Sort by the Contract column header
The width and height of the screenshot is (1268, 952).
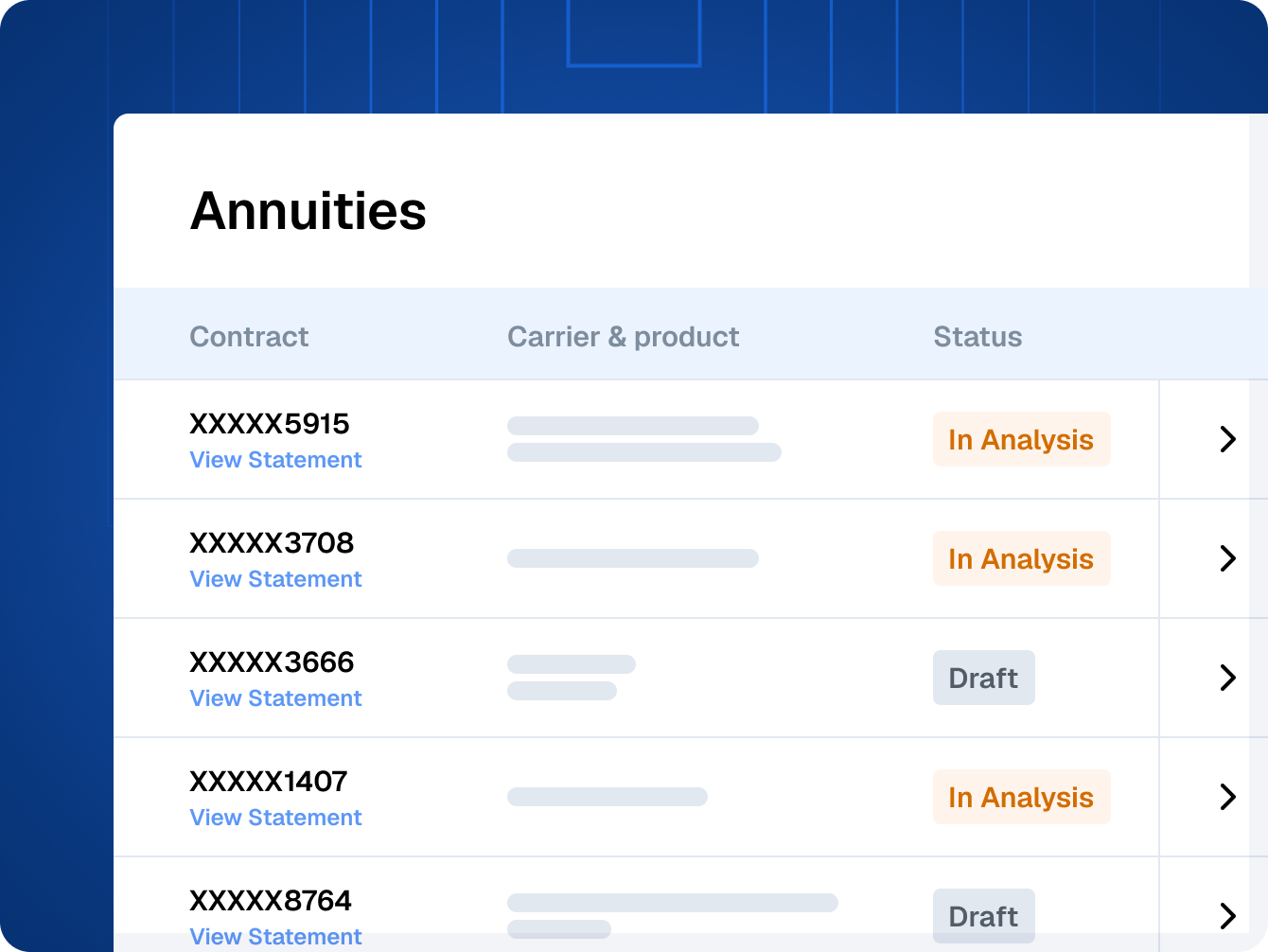coord(249,337)
